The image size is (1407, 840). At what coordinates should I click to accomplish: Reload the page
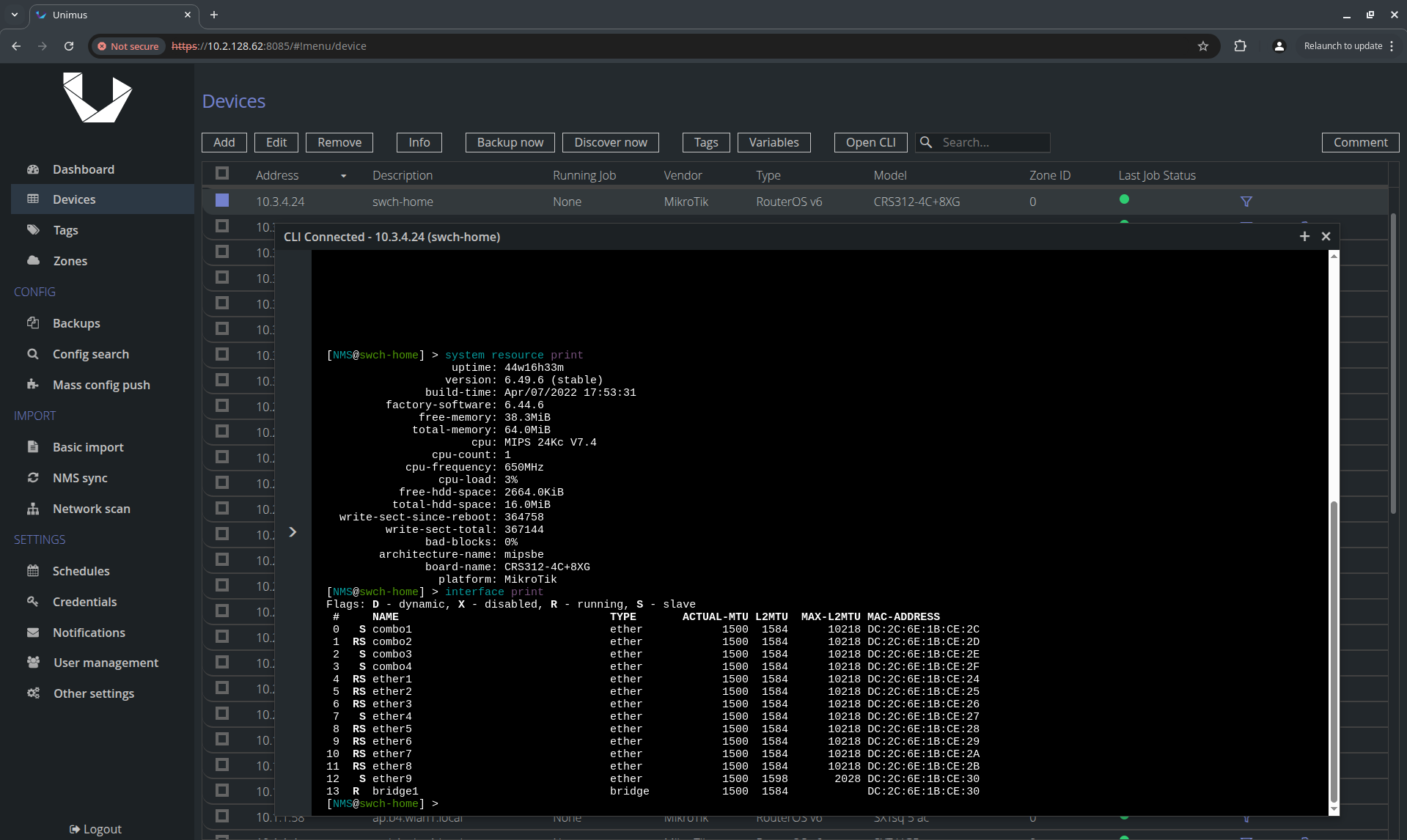(69, 46)
